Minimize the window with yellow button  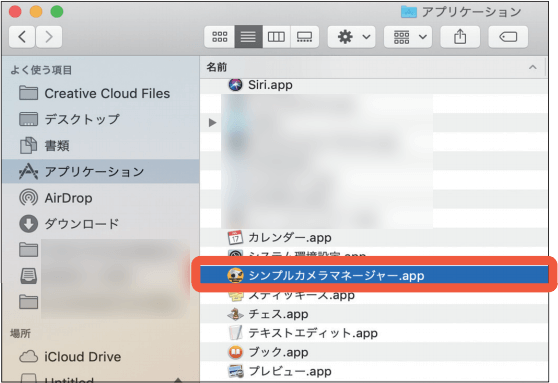[x=36, y=12]
